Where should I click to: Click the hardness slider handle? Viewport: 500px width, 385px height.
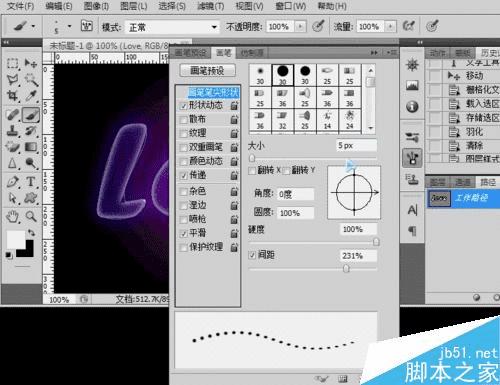pos(376,242)
